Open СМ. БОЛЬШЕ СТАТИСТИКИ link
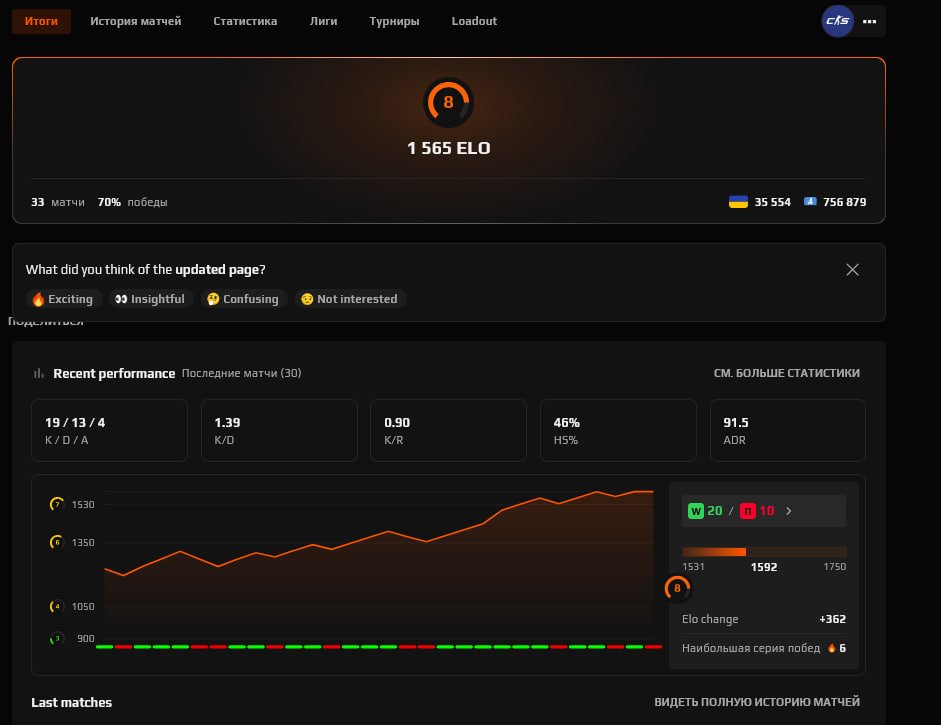 pos(789,372)
